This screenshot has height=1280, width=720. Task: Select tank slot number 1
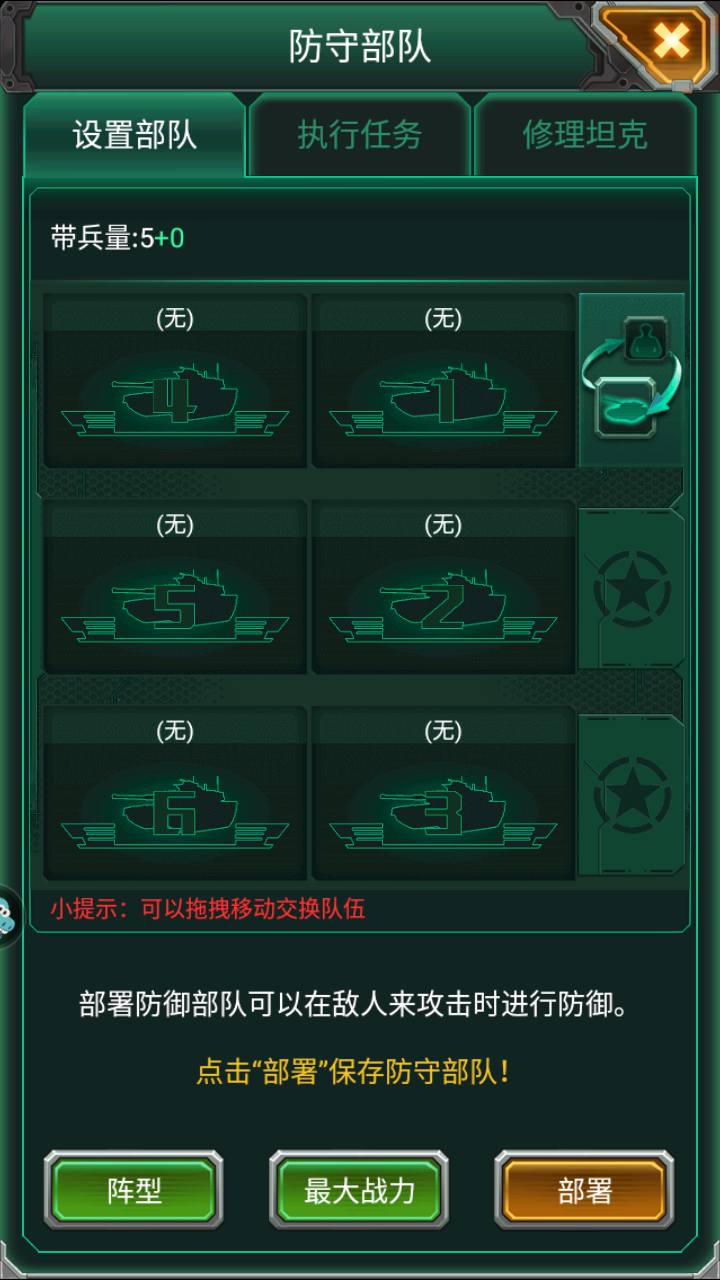[x=443, y=381]
